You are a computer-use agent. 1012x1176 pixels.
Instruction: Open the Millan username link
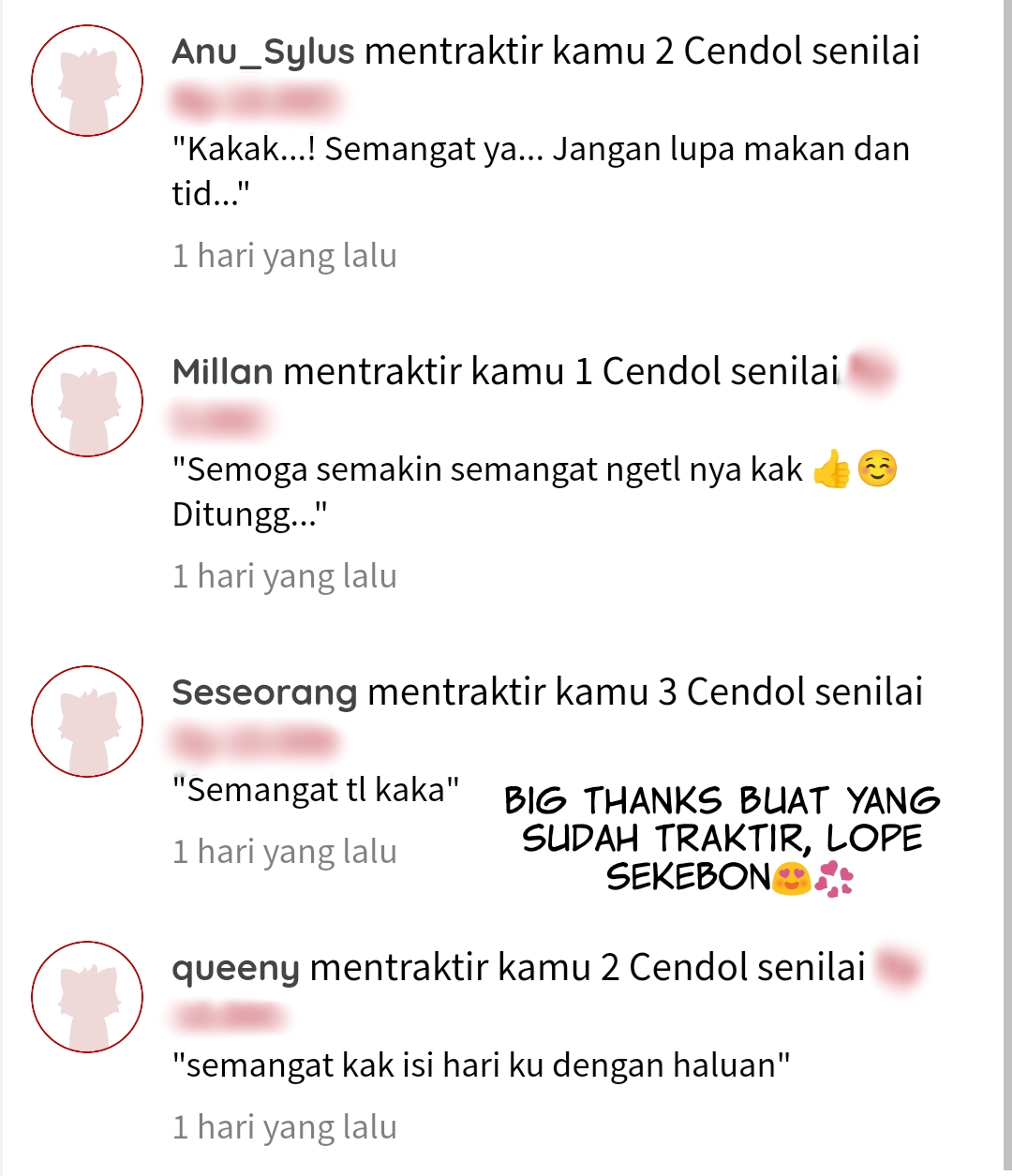click(223, 372)
